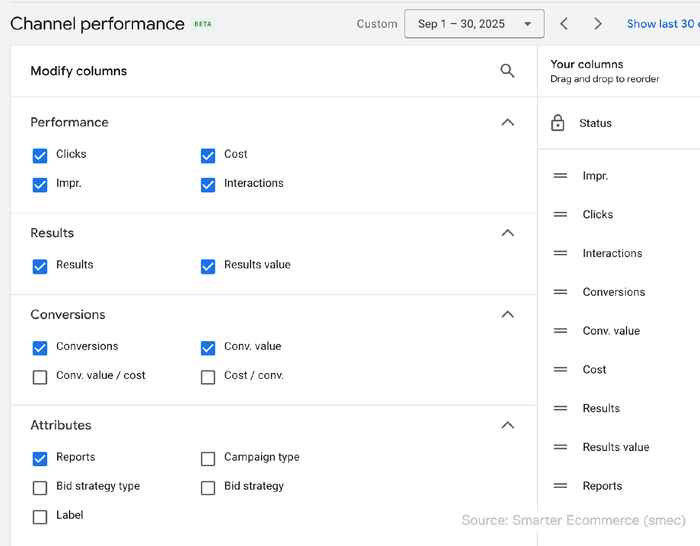Click the drag handle beside Cost column
Image resolution: width=700 pixels, height=546 pixels.
[560, 370]
